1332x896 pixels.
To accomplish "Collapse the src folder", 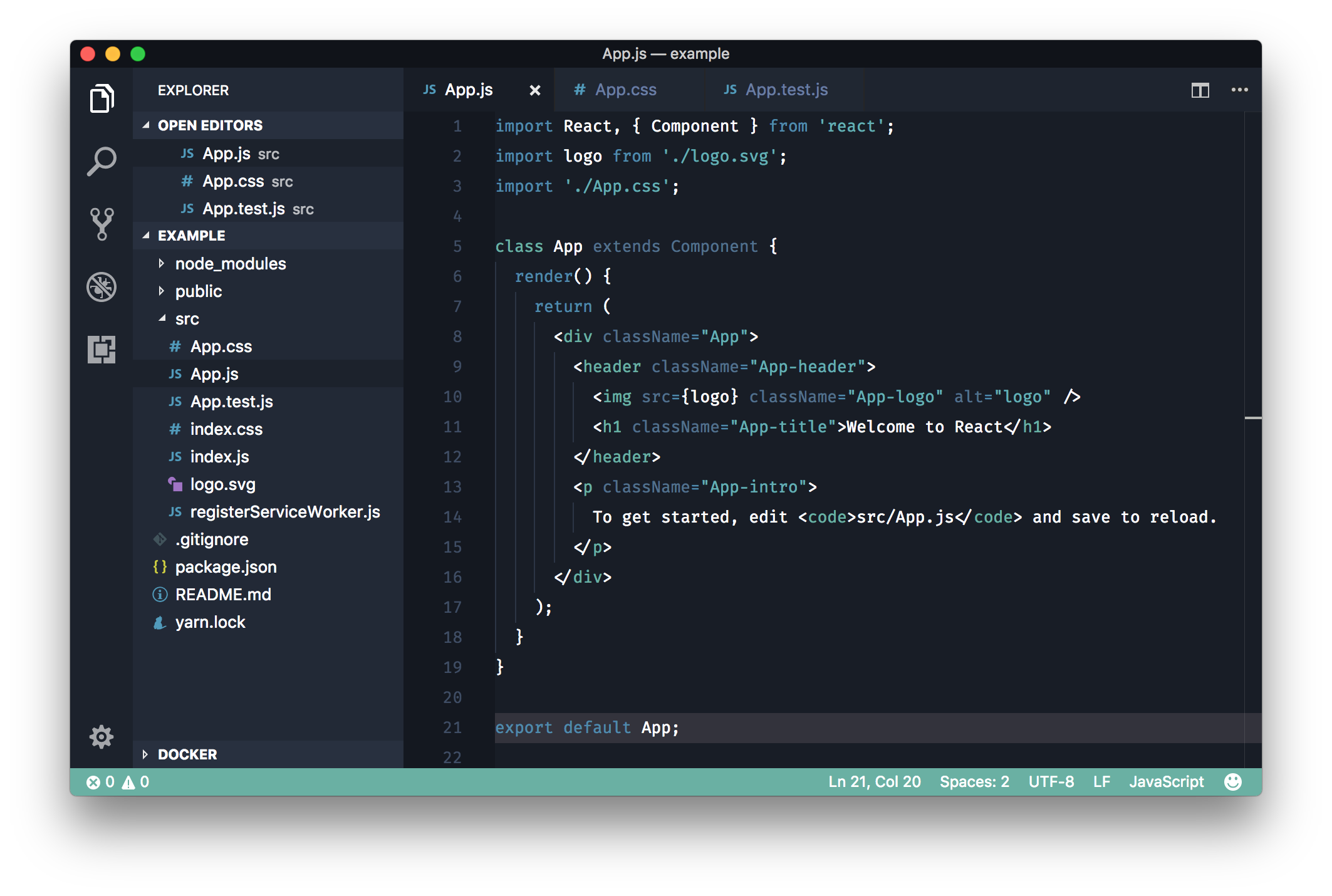I will point(162,319).
